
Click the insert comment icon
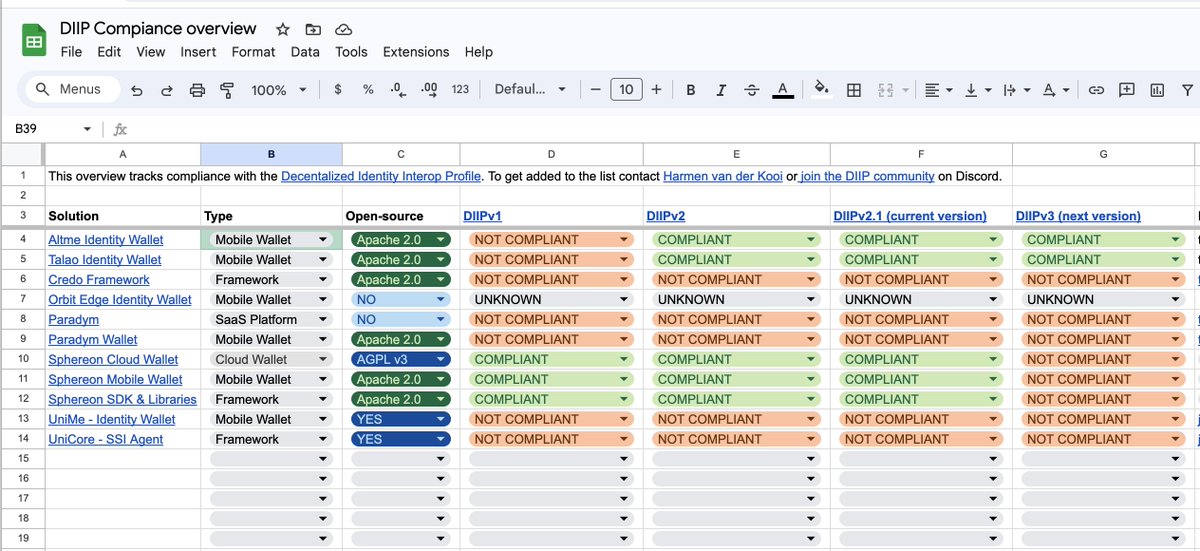tap(1127, 89)
